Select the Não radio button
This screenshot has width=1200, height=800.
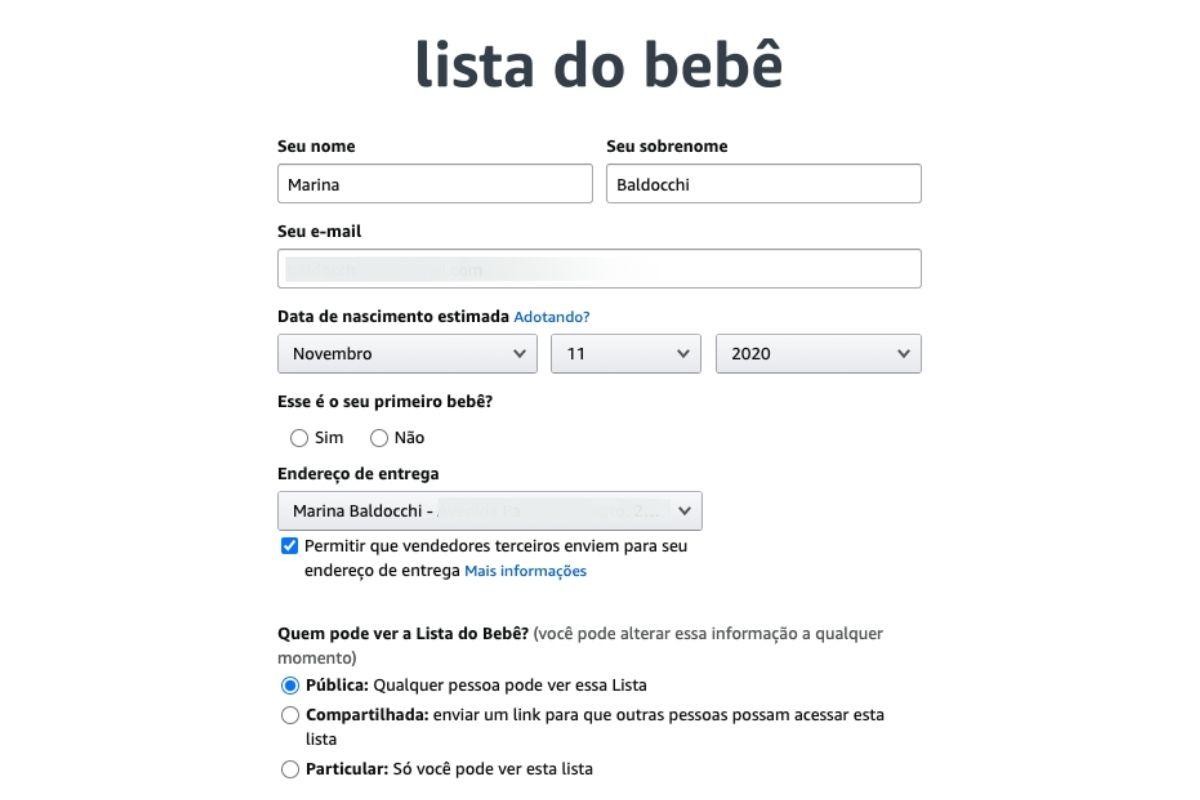[x=379, y=438]
